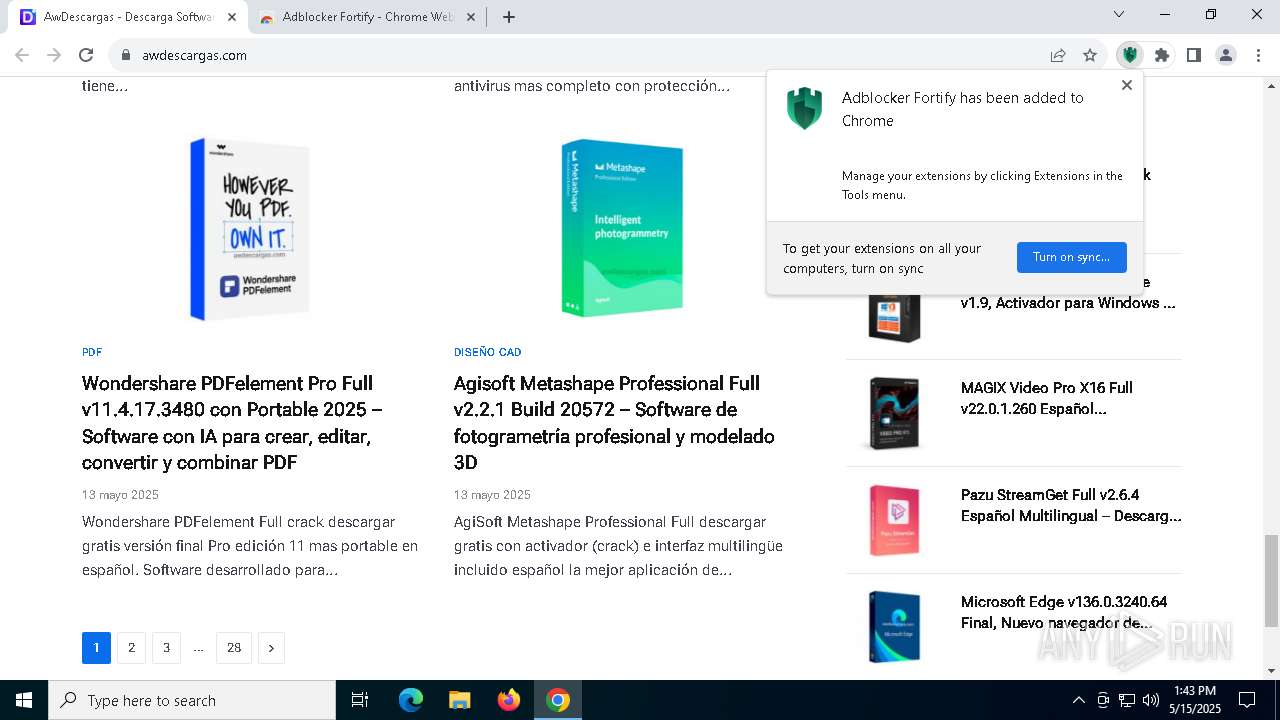
Task: Click Microsoft Edge sidebar thumbnail
Action: pos(894,627)
